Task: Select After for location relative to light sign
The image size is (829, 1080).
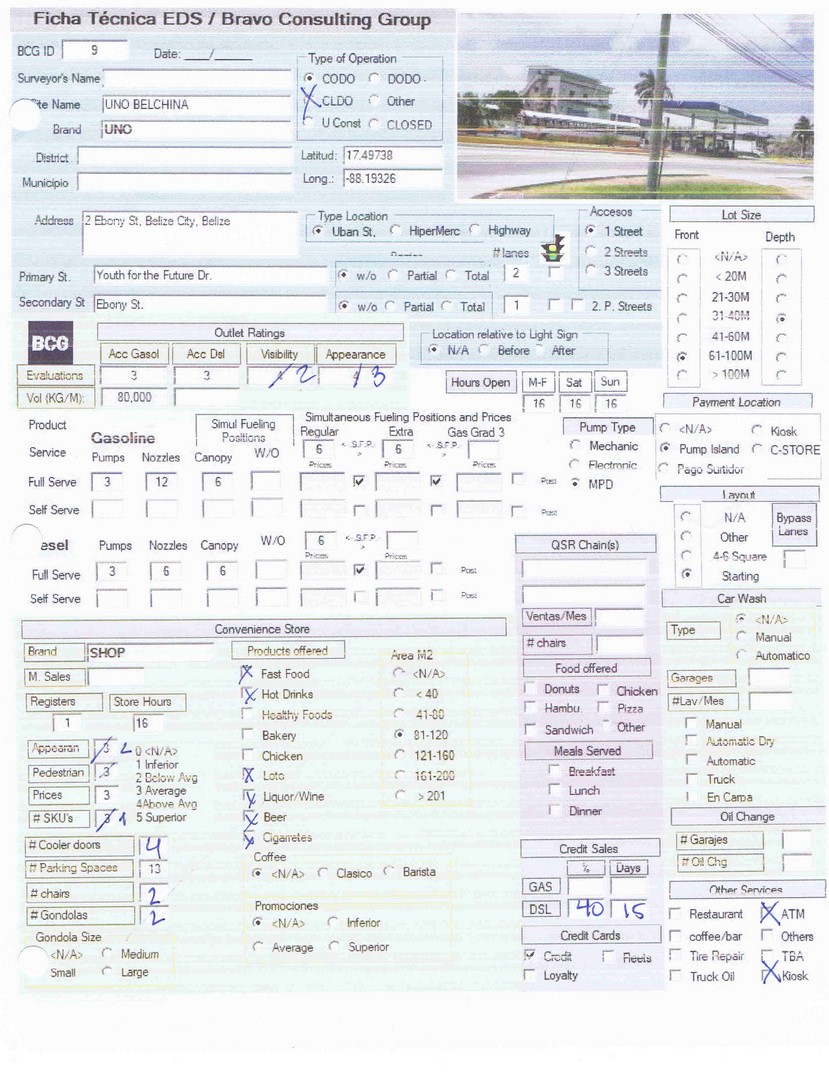Action: click(541, 350)
